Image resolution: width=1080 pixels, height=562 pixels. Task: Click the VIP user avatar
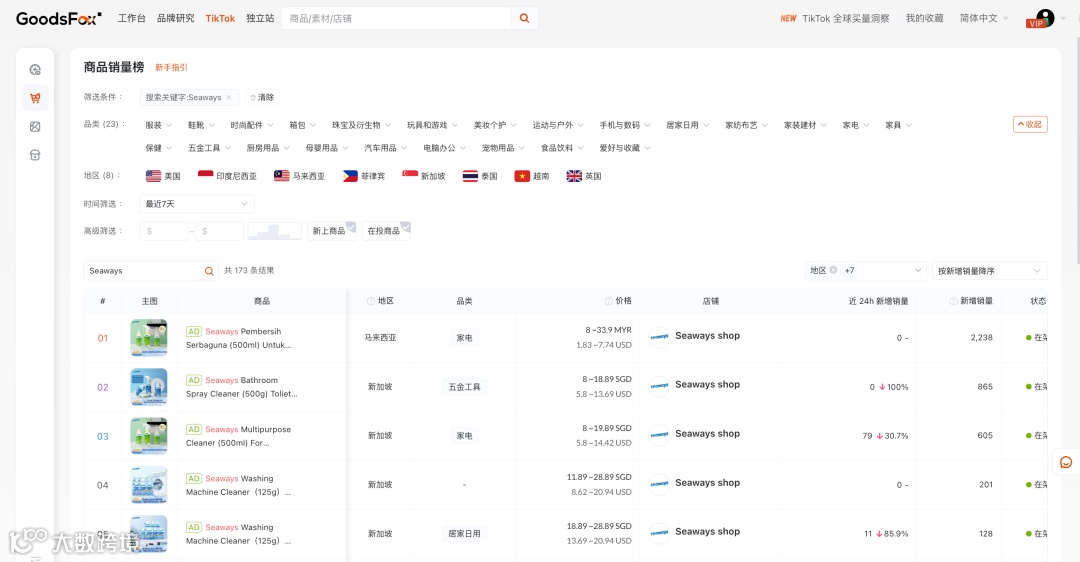tap(1041, 19)
